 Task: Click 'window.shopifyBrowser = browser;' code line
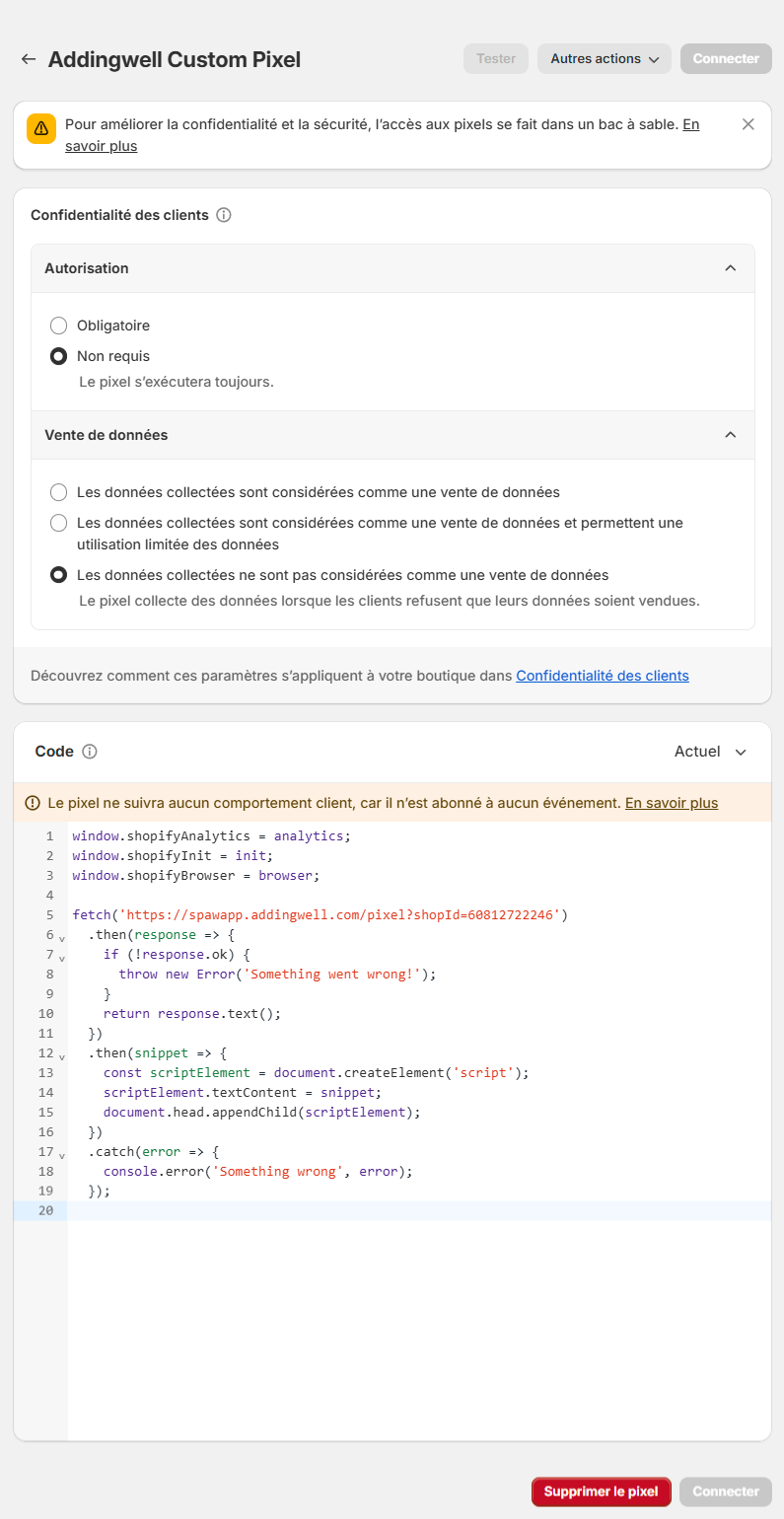196,875
